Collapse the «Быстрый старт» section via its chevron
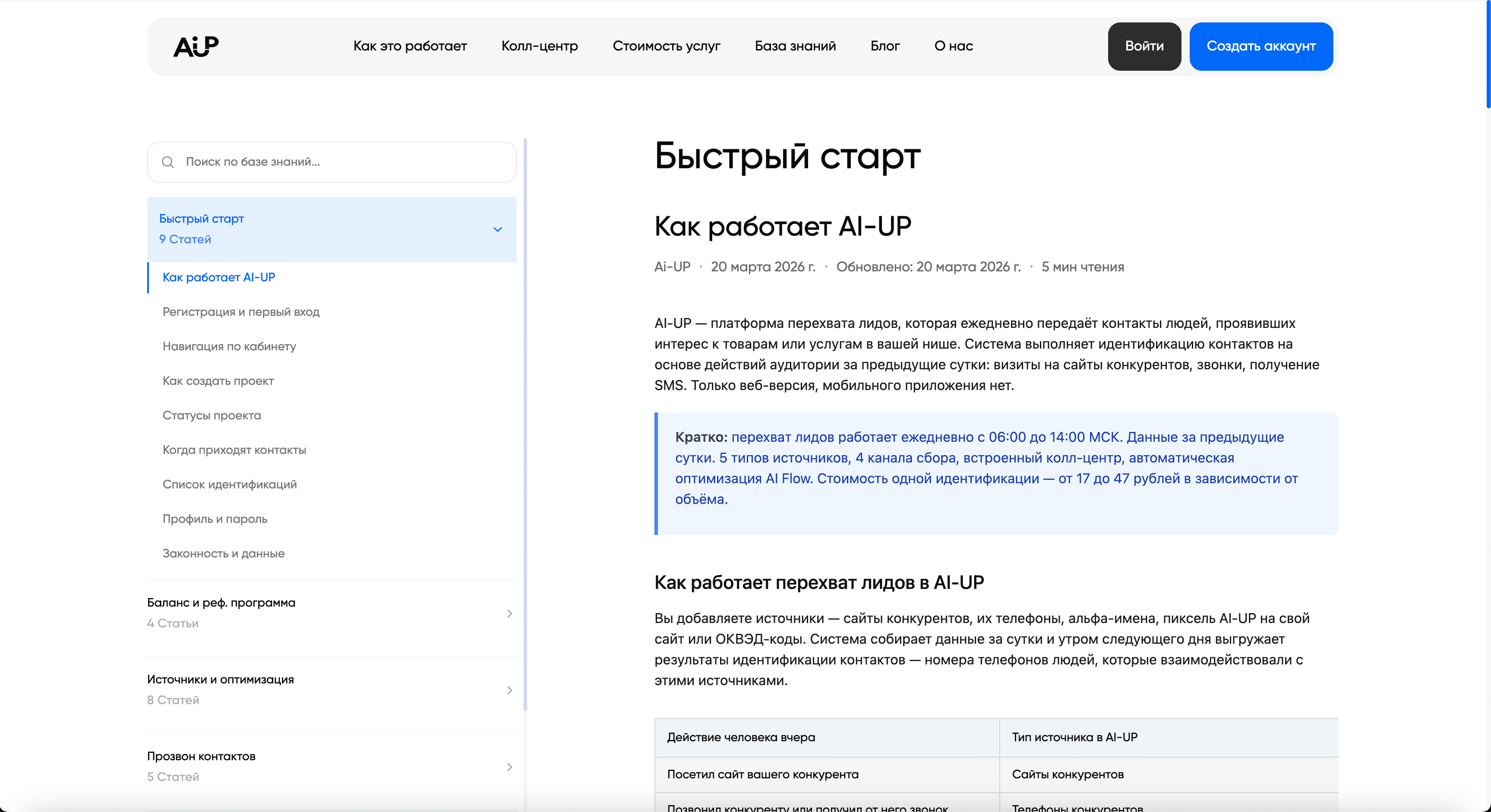Viewport: 1491px width, 812px height. click(497, 230)
